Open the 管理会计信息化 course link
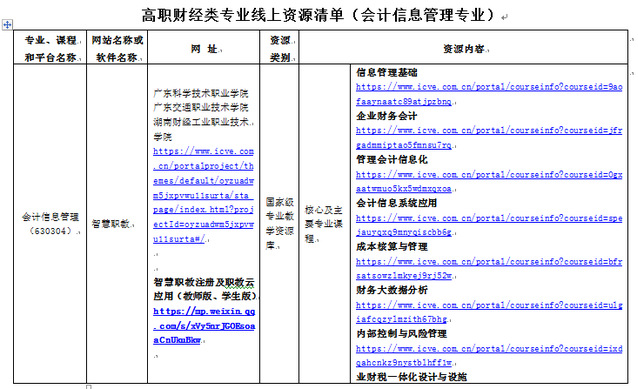This screenshot has height=389, width=638. click(489, 181)
